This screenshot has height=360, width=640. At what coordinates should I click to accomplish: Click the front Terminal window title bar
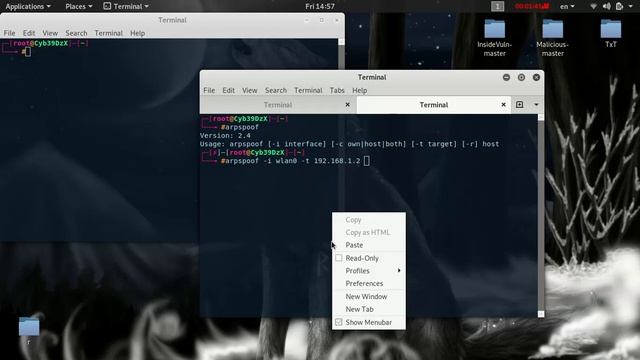pos(372,77)
